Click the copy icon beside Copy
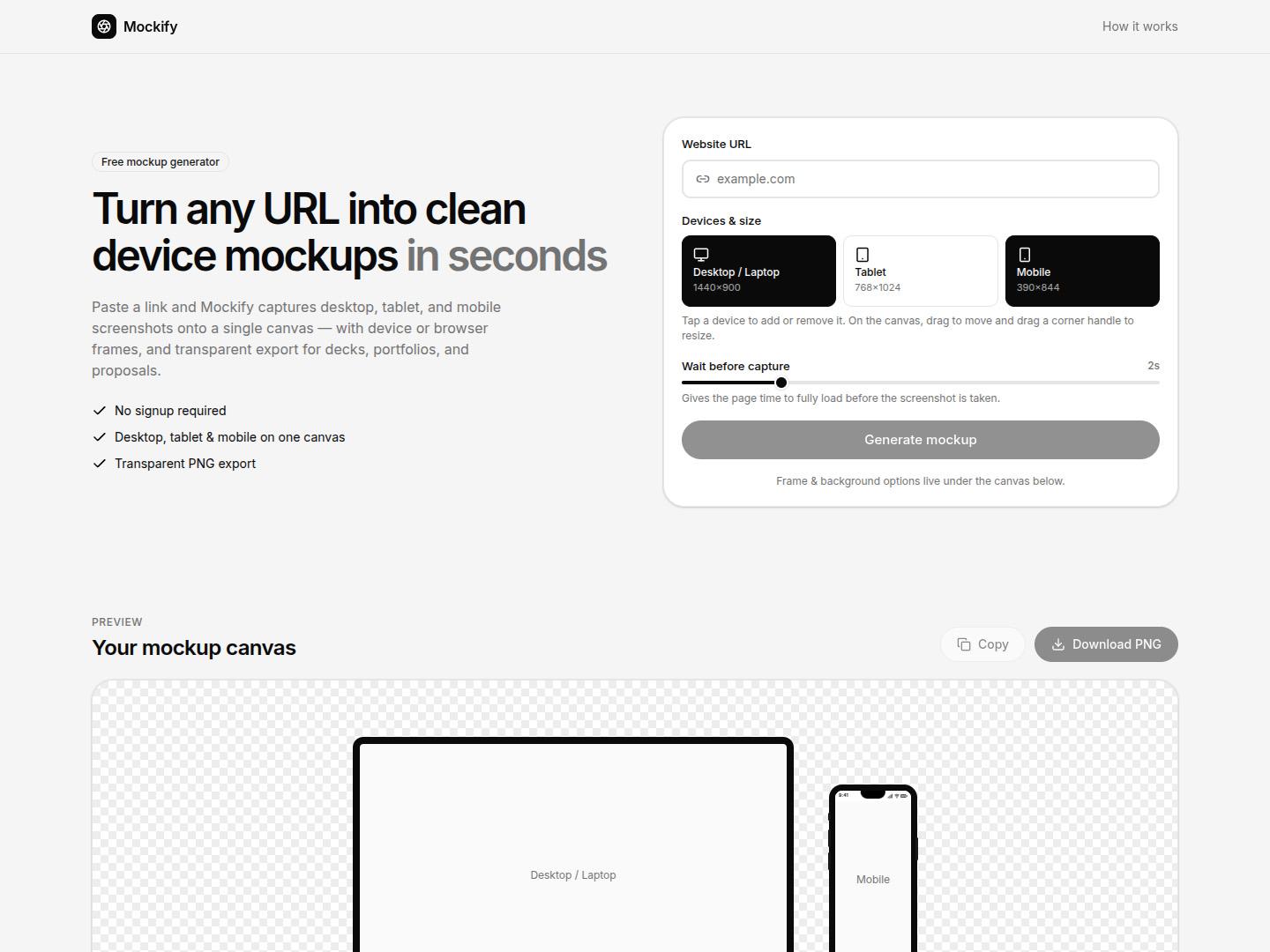This screenshot has height=952, width=1270. (964, 644)
